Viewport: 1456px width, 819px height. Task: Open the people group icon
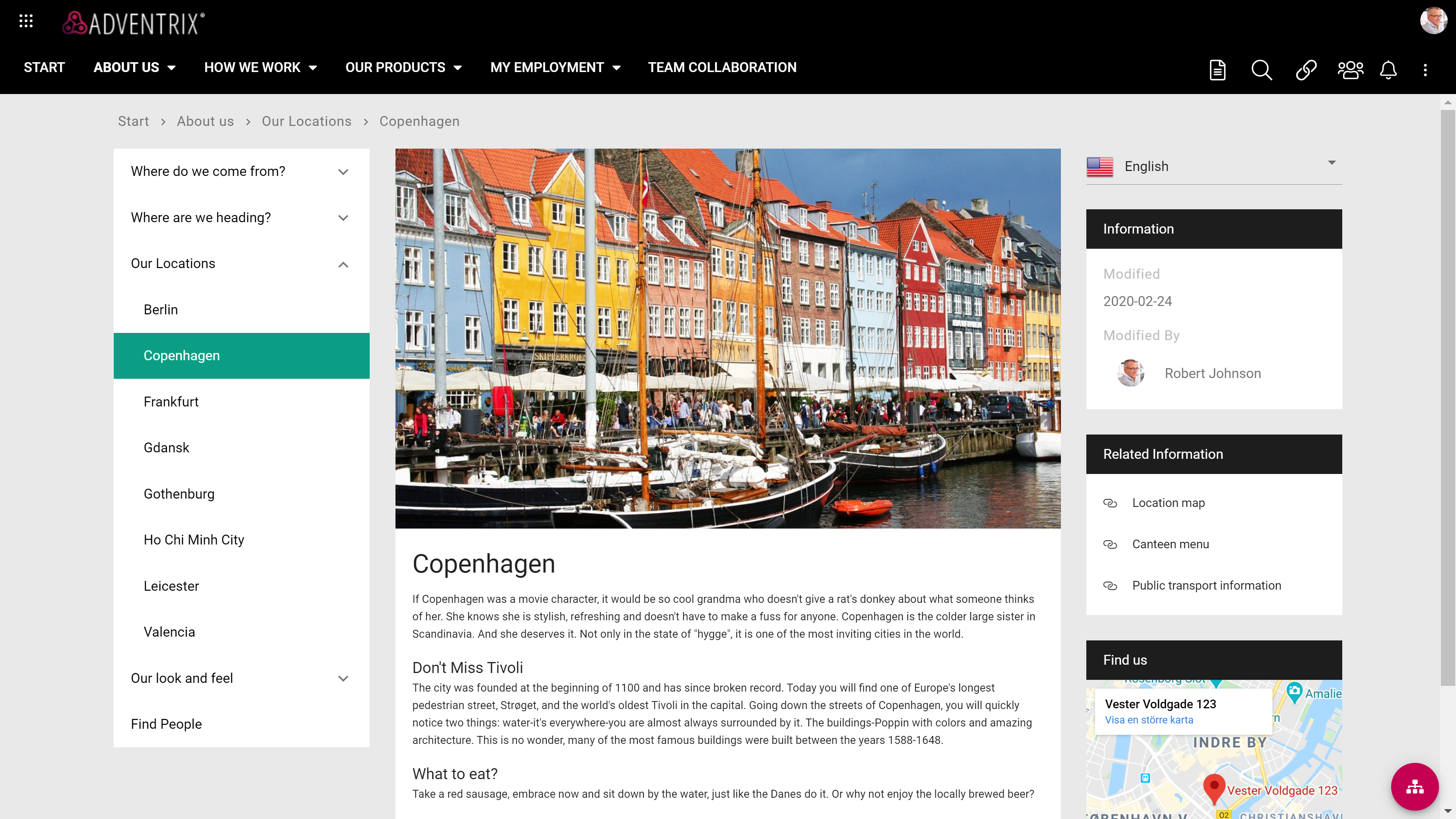point(1350,70)
